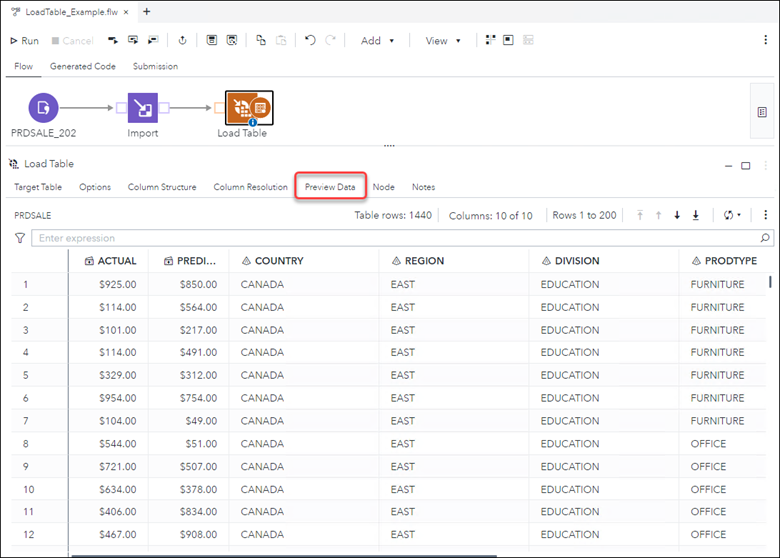Image resolution: width=780 pixels, height=558 pixels.
Task: Minimize the Load Table panel
Action: click(x=728, y=166)
